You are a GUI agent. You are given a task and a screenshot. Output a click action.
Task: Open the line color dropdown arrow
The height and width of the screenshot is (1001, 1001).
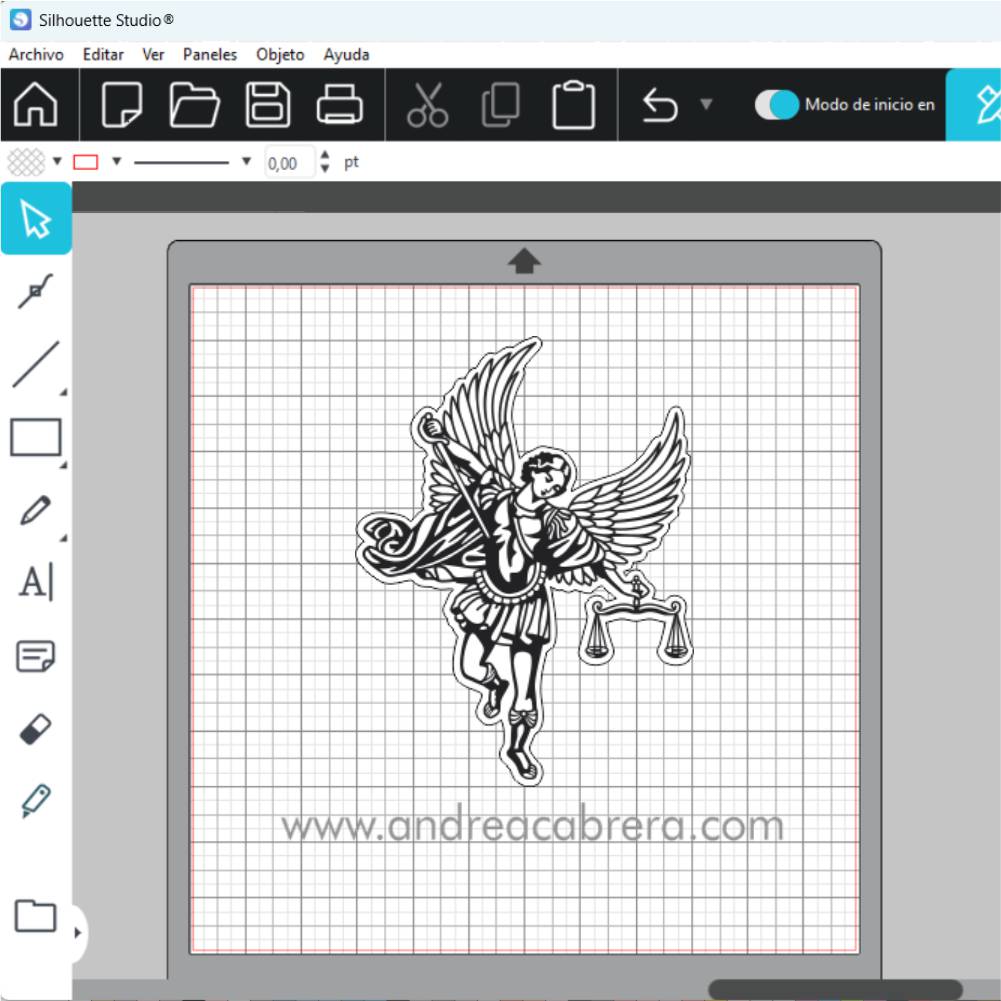pyautogui.click(x=115, y=161)
